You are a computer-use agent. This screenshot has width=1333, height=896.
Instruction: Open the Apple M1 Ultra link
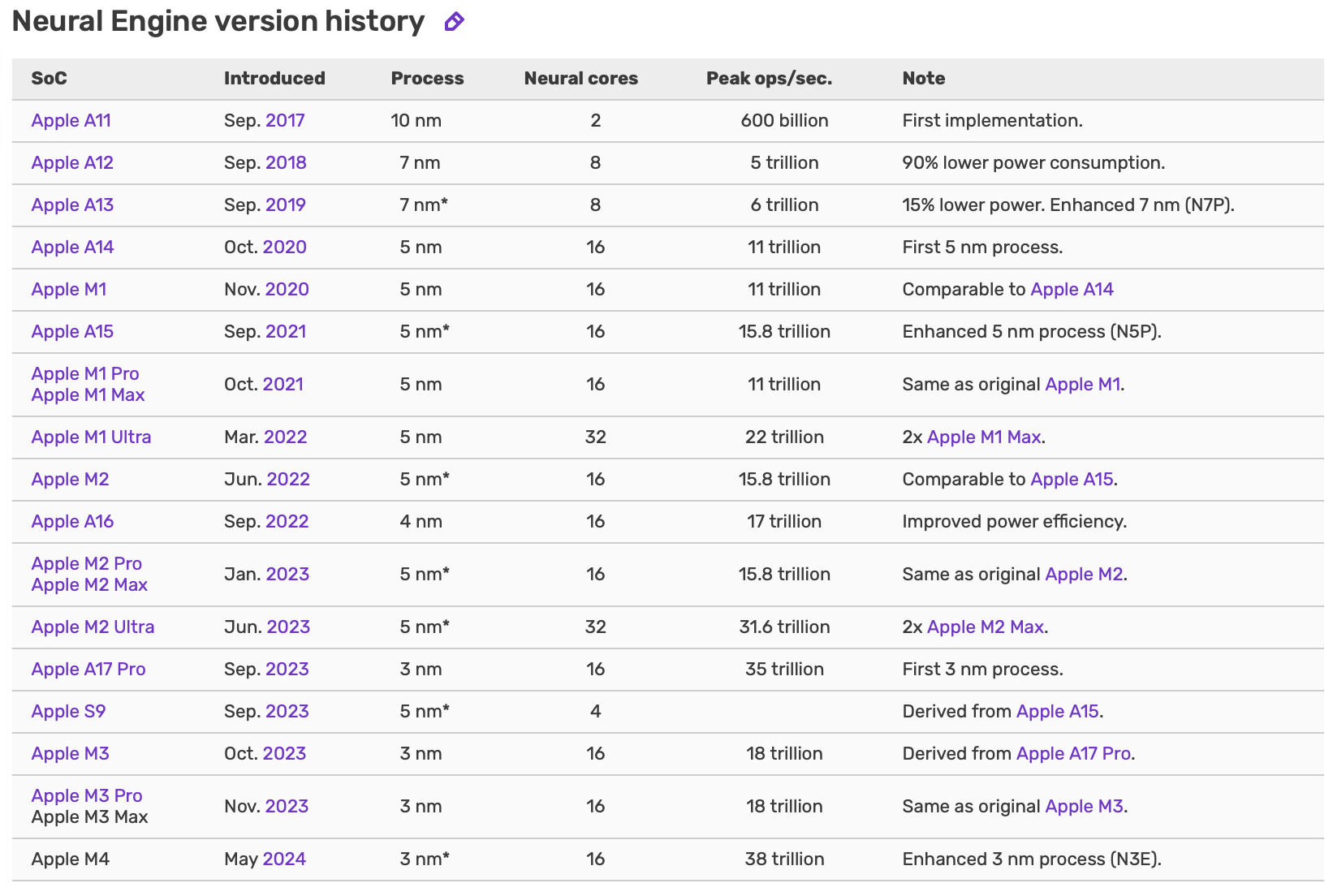[x=91, y=437]
